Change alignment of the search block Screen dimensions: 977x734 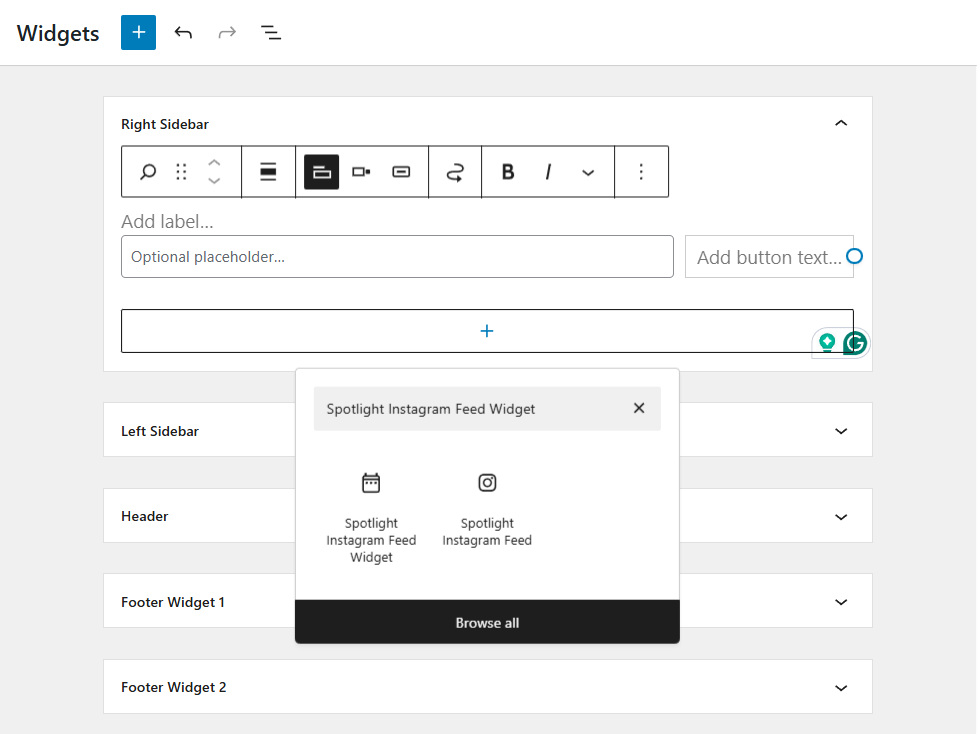click(268, 172)
